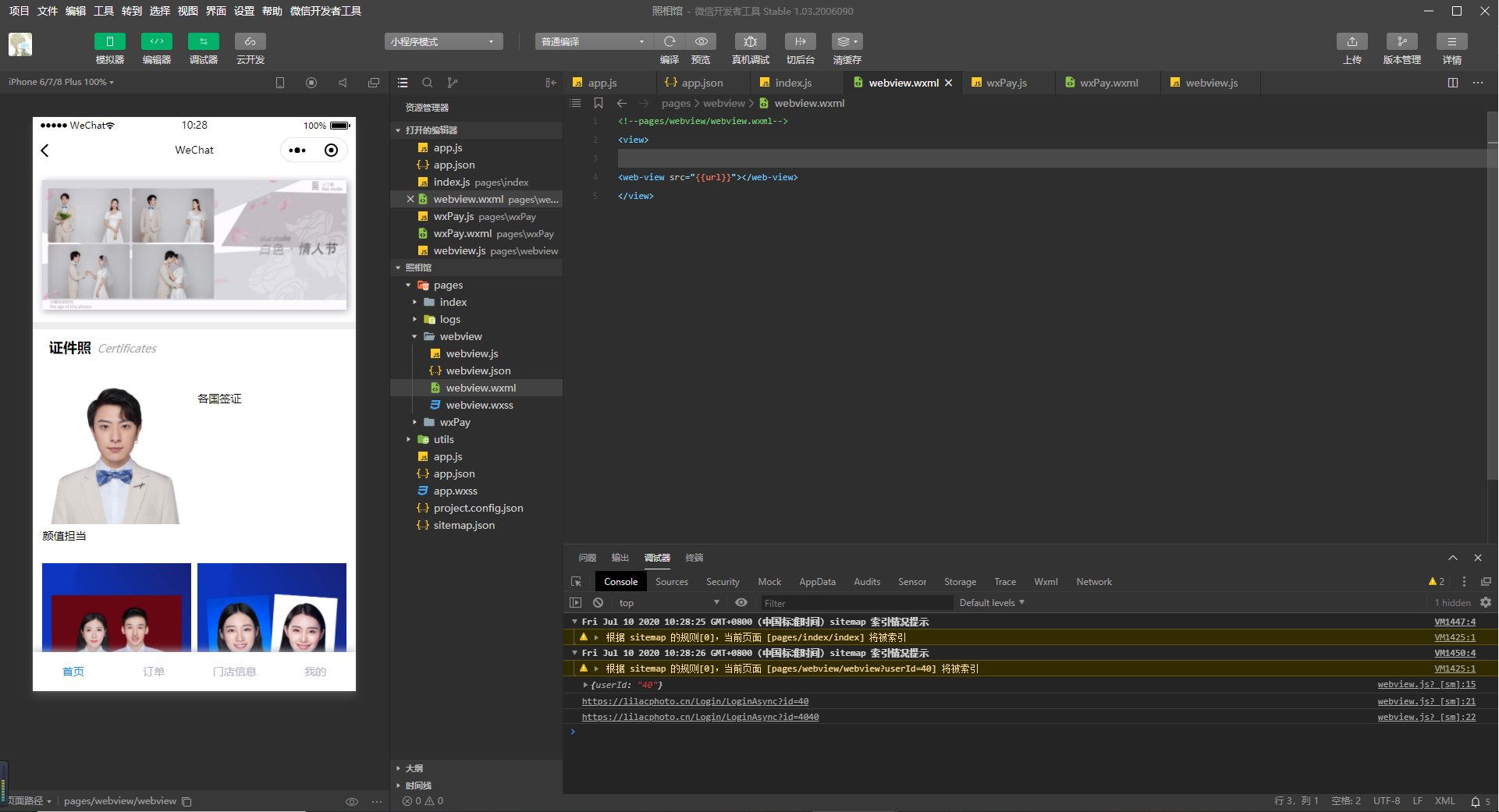Image resolution: width=1499 pixels, height=812 pixels.
Task: Toggle simulator sound mute icon
Action: (x=343, y=83)
